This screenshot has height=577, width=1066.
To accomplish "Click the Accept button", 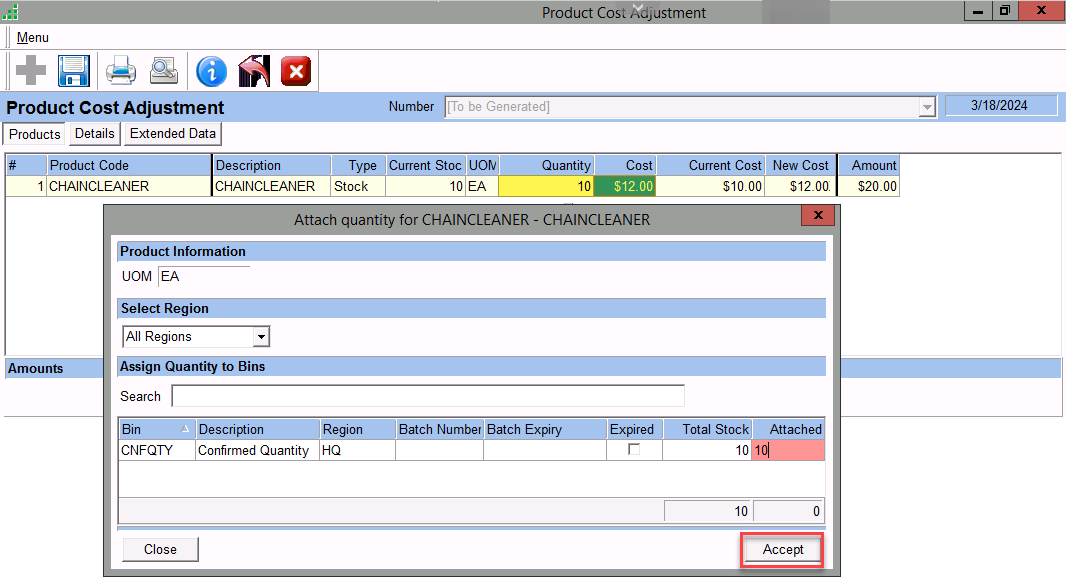I will coord(782,549).
